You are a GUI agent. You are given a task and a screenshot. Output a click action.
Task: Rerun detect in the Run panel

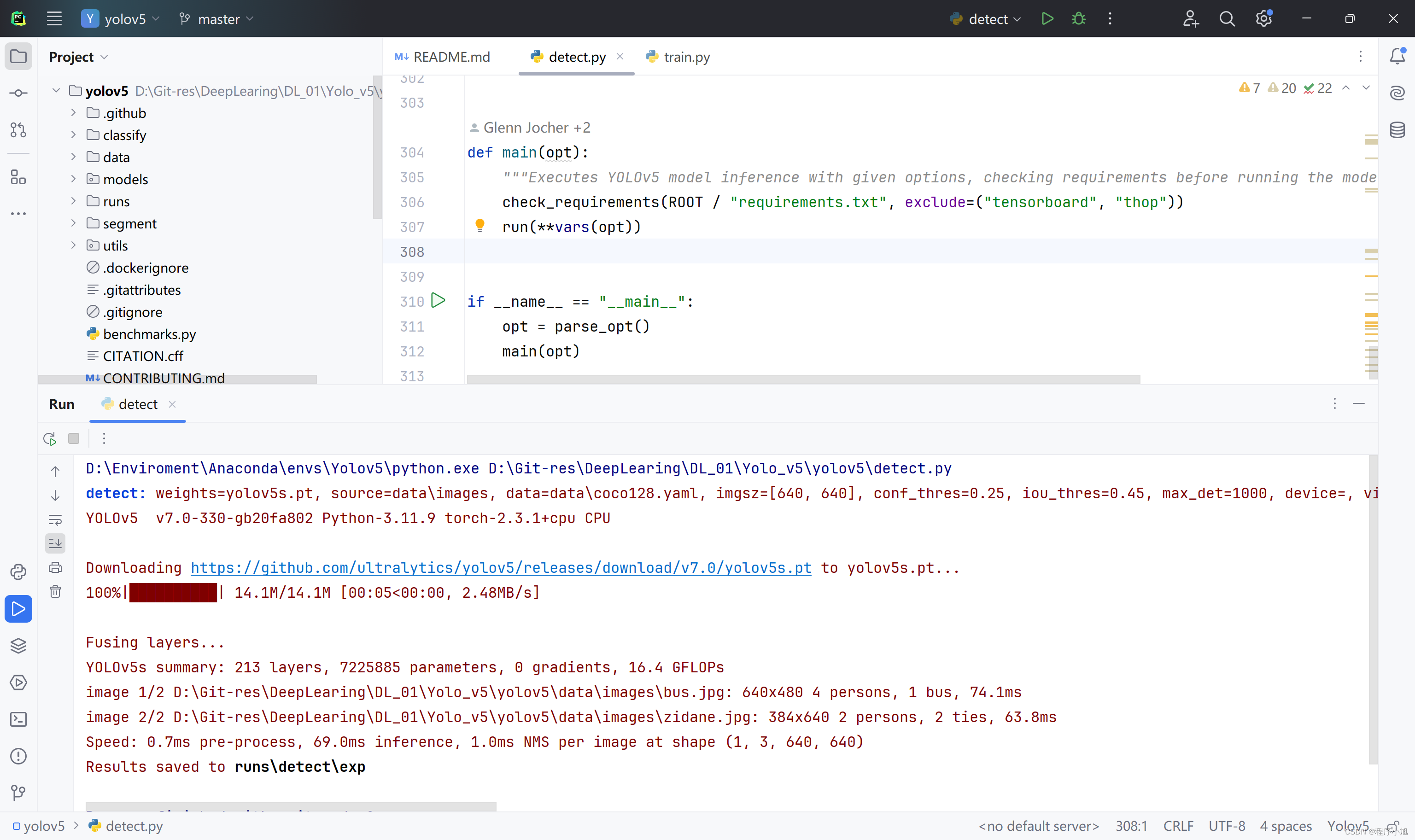[x=50, y=438]
